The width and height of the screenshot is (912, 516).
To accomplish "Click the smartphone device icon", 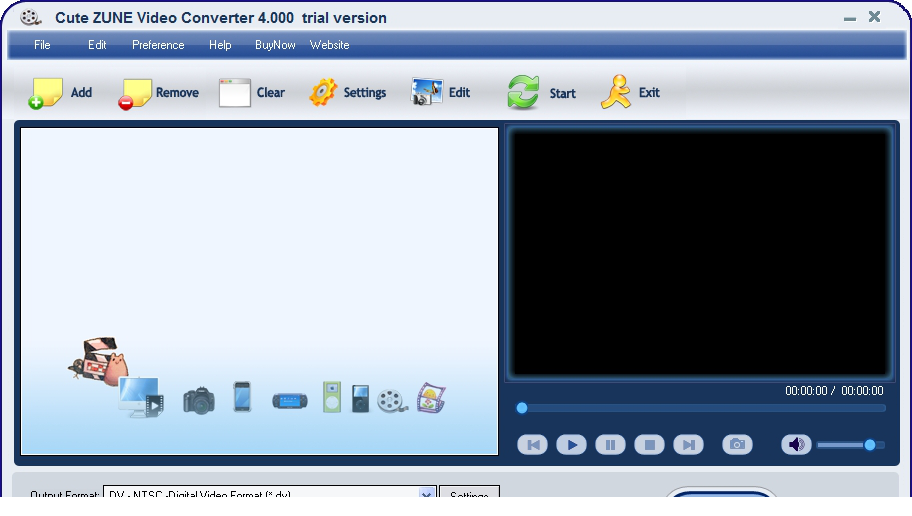I will pyautogui.click(x=242, y=397).
